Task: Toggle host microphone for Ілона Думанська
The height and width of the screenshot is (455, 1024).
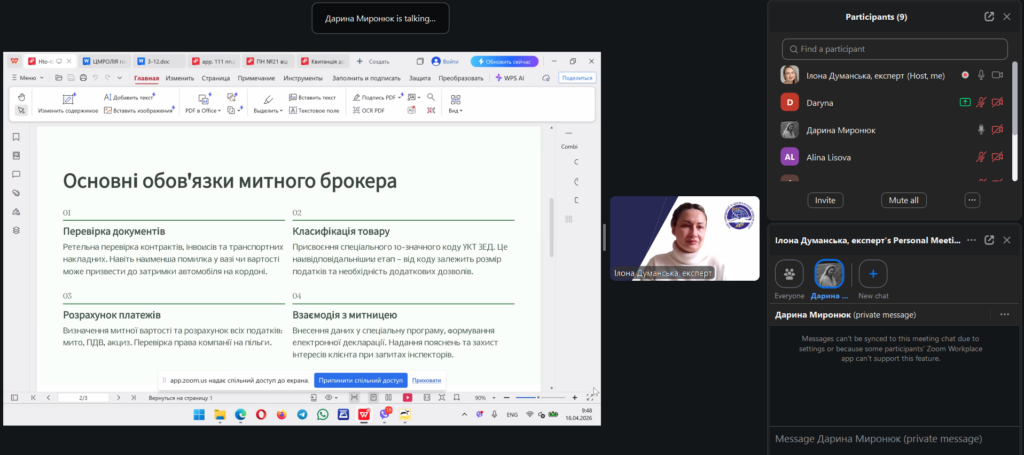Action: (x=982, y=75)
